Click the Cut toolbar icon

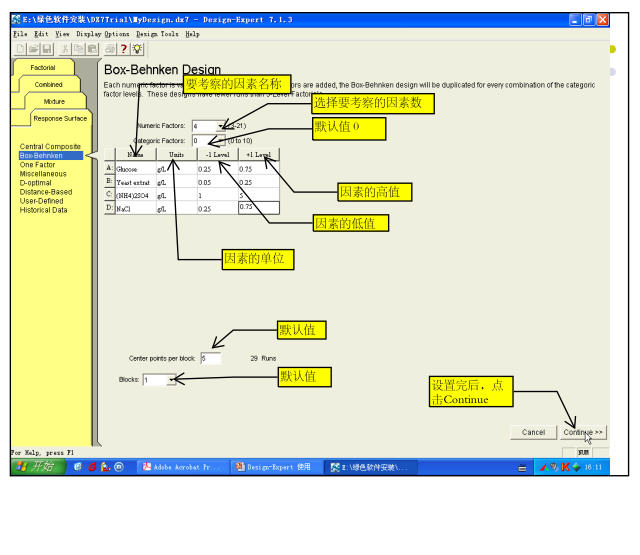pyautogui.click(x=65, y=48)
